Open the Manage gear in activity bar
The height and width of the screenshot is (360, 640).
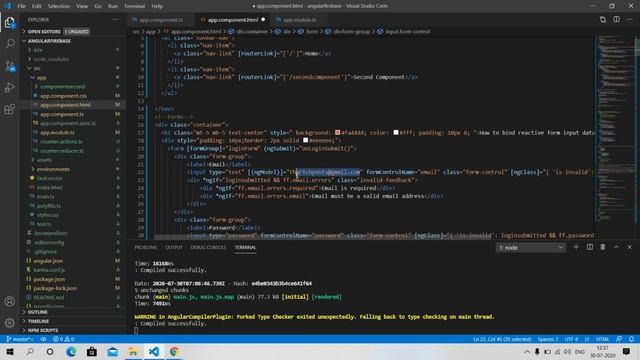10,323
